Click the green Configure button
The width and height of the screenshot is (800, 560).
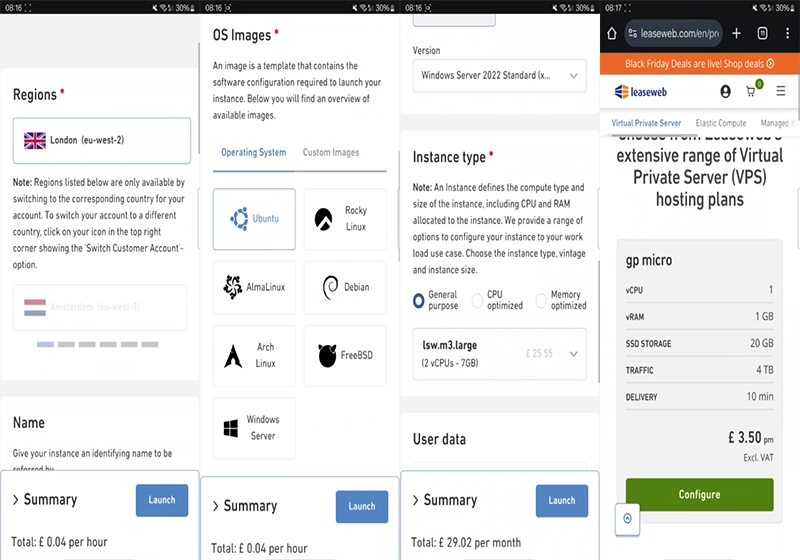(699, 494)
